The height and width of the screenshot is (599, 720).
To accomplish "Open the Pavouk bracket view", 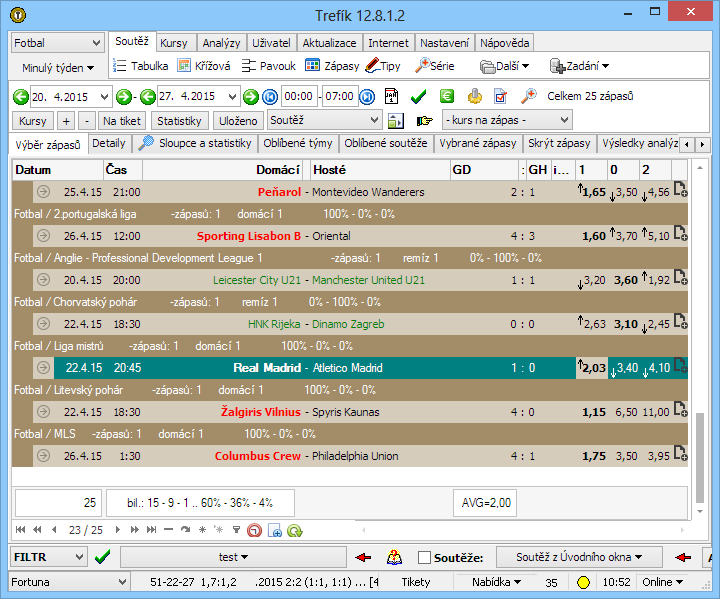I will point(269,66).
